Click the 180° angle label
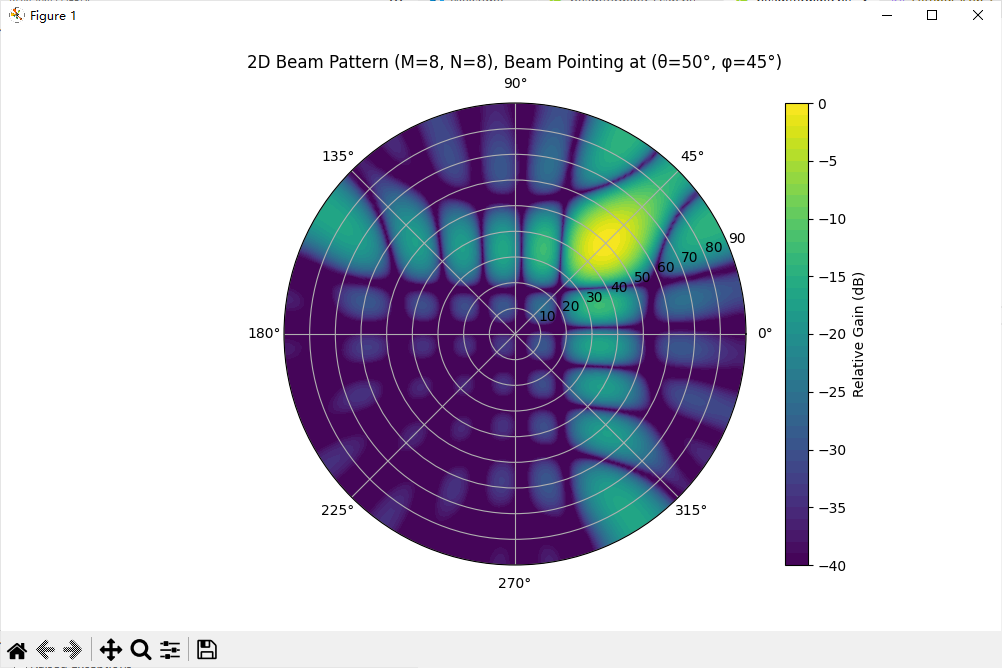The height and width of the screenshot is (668, 1002). pos(264,333)
